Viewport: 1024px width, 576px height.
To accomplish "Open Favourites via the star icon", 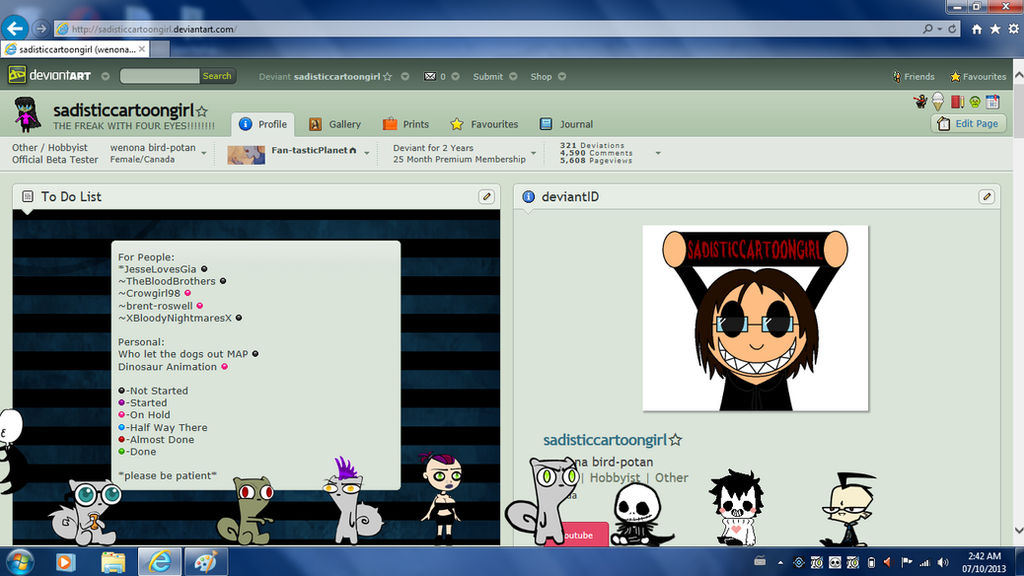I will pos(955,76).
